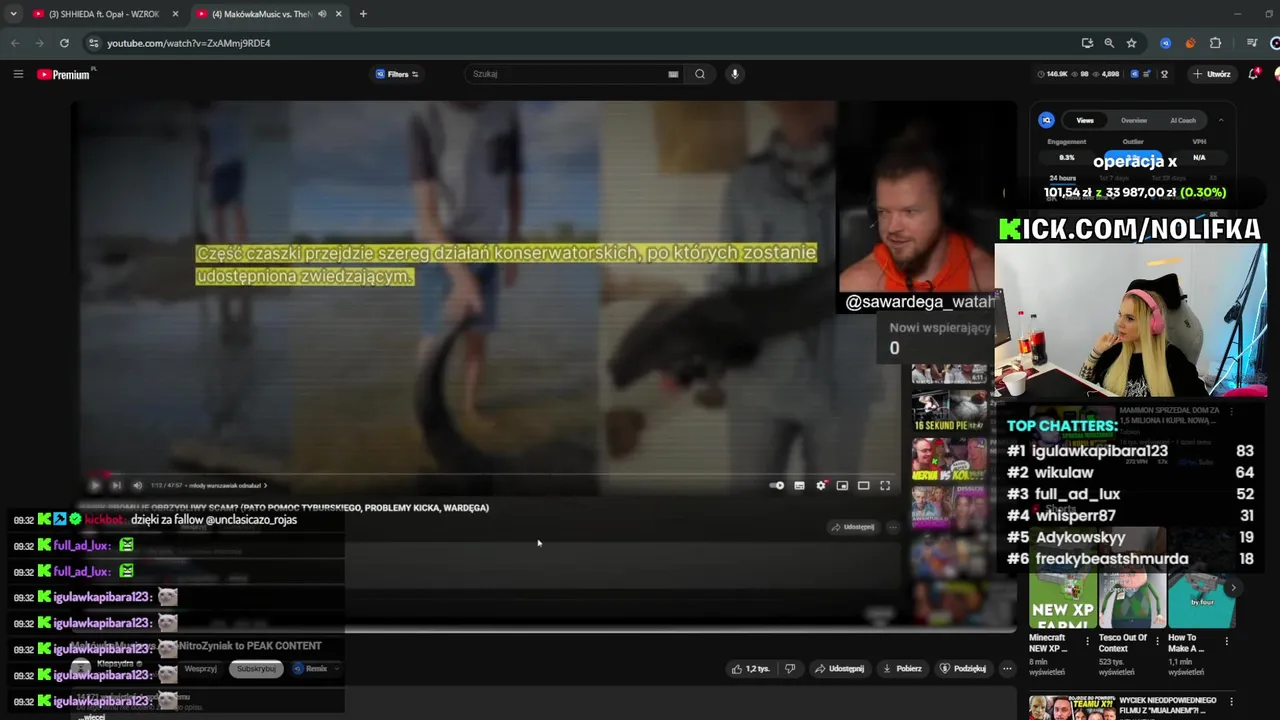Mute the video player volume
Image resolution: width=1280 pixels, height=720 pixels.
[x=138, y=486]
